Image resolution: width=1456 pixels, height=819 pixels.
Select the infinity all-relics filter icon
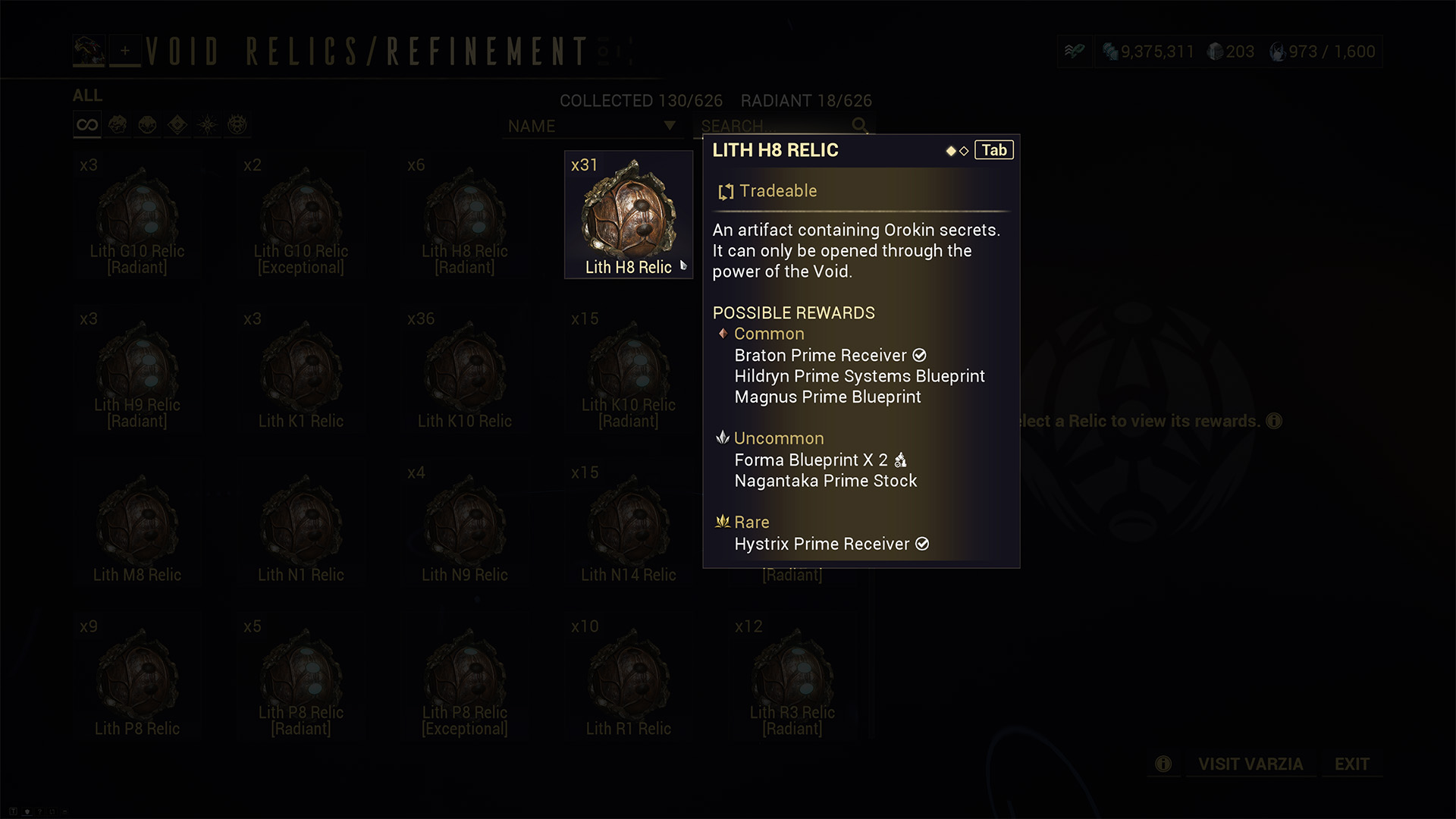click(87, 125)
